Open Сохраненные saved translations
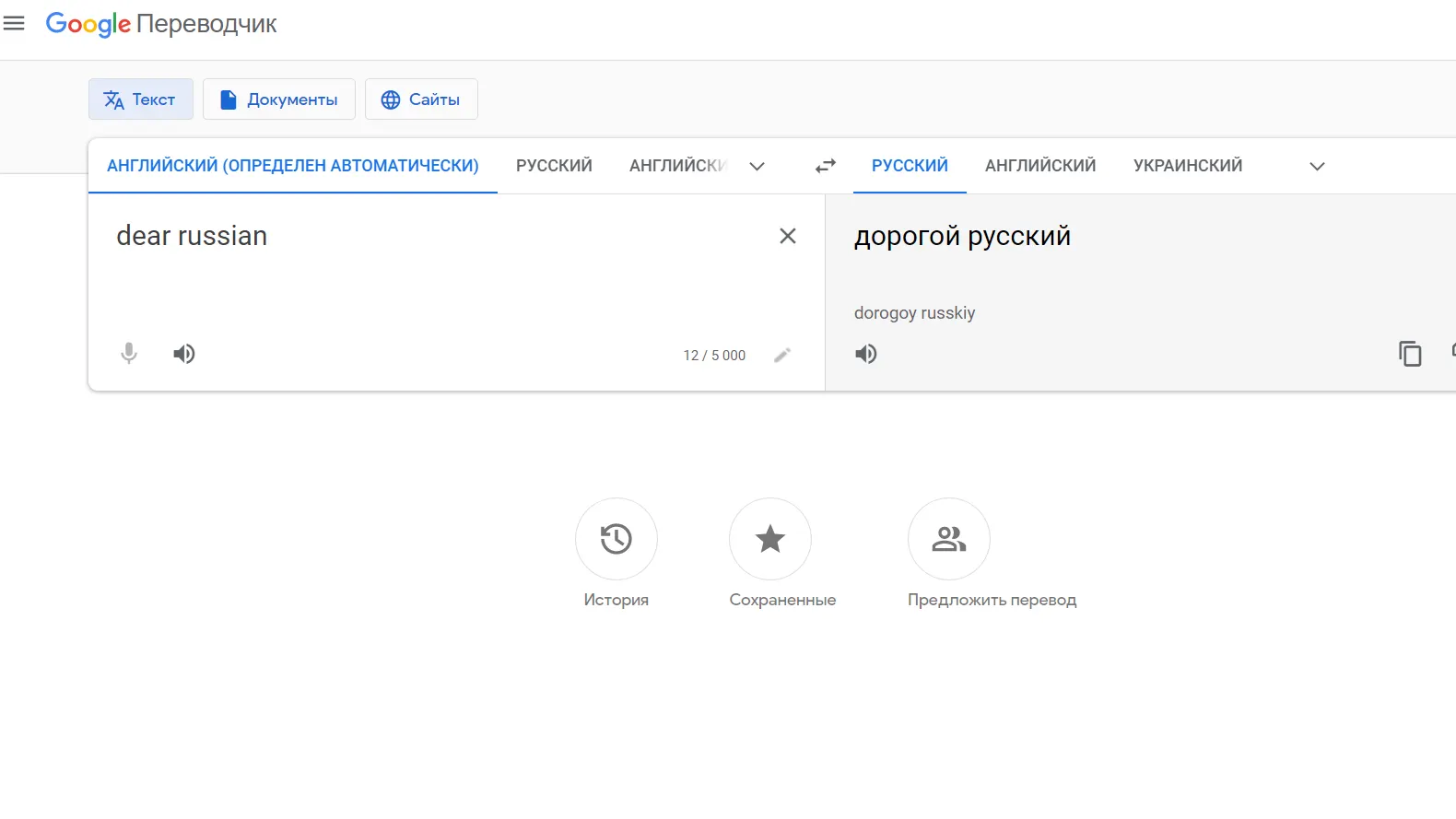This screenshot has height=819, width=1456. 782,554
